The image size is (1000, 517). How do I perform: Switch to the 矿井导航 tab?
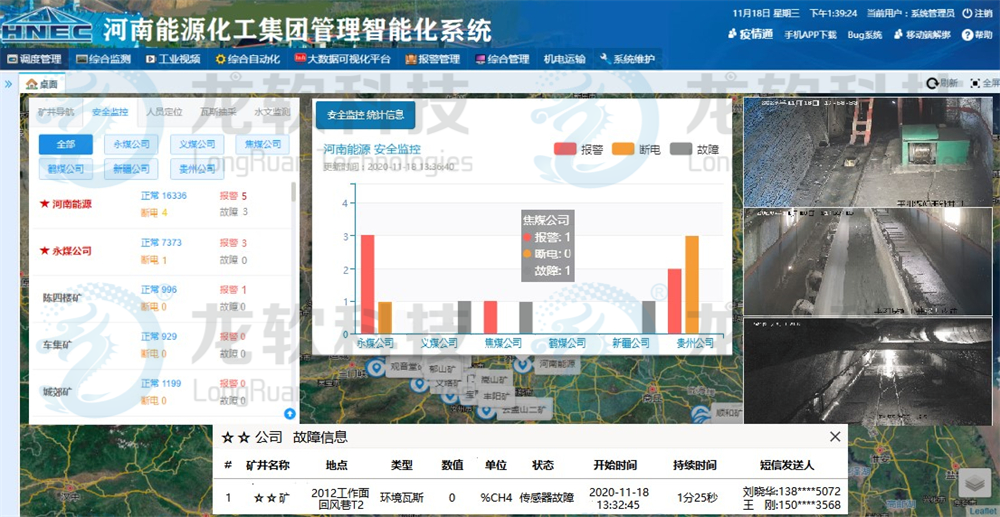55,112
